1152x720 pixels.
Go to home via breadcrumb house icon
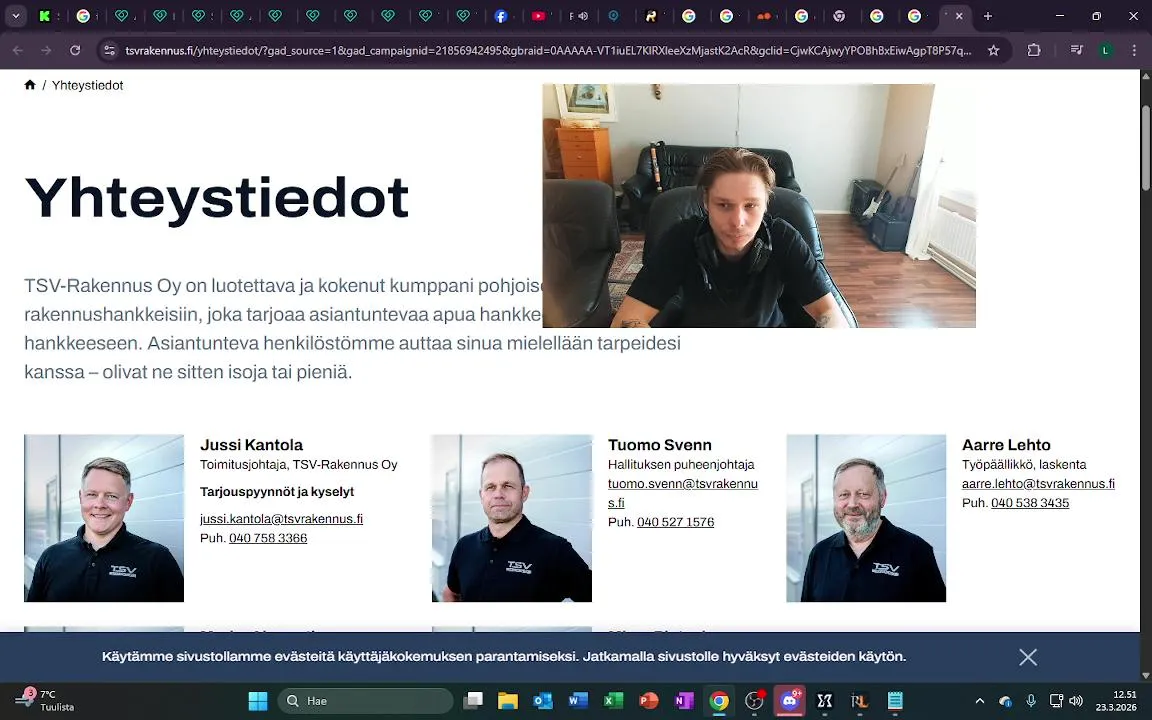[29, 84]
